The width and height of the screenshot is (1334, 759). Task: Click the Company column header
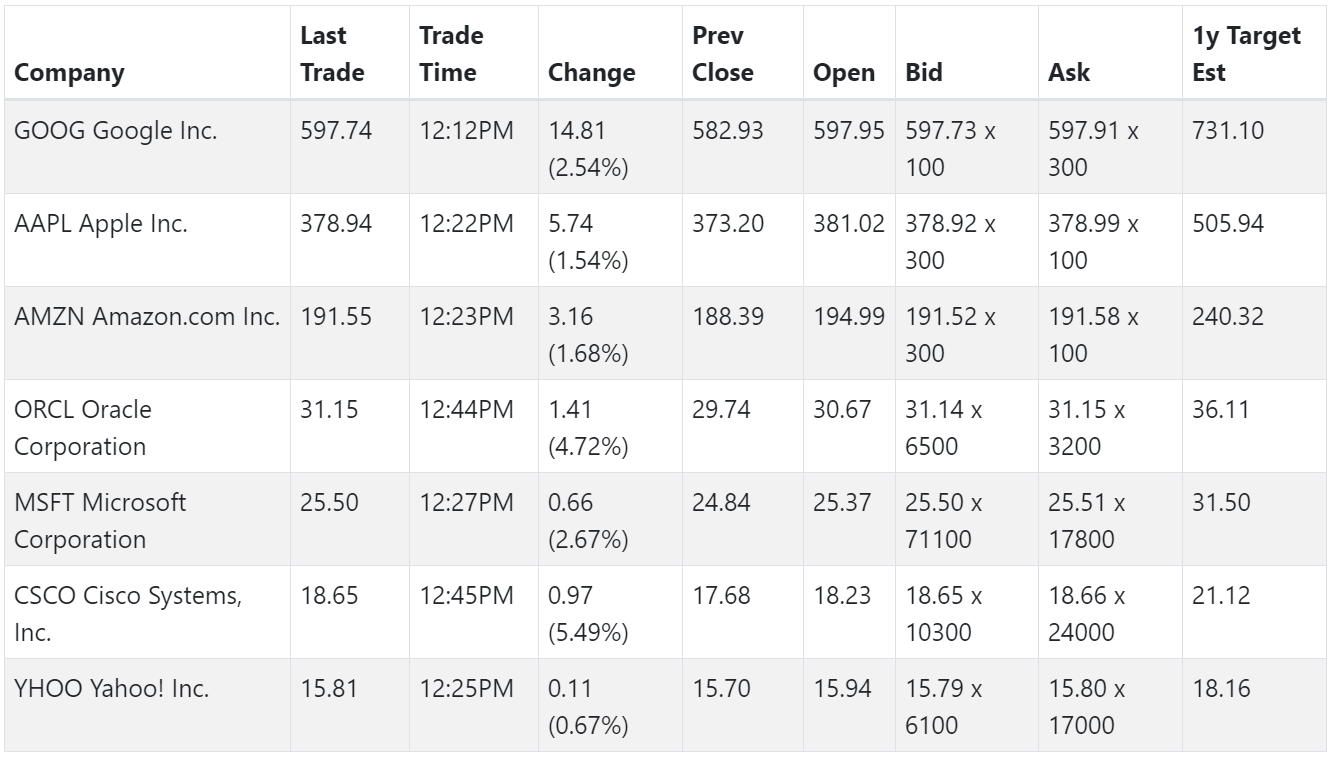click(147, 53)
